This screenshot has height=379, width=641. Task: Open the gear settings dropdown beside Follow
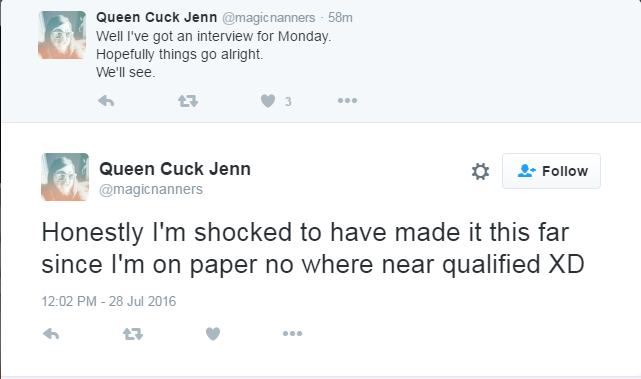[480, 171]
